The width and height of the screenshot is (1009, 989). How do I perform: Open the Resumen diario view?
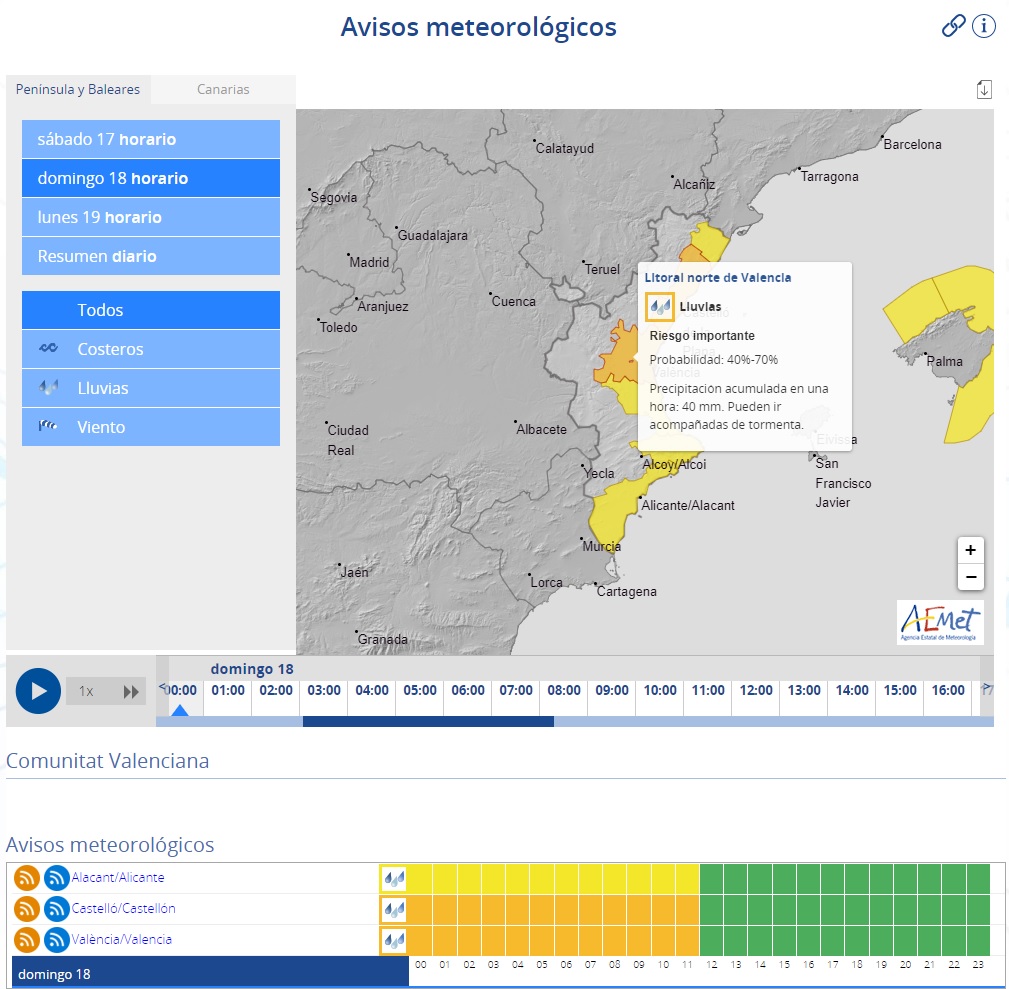coord(151,256)
